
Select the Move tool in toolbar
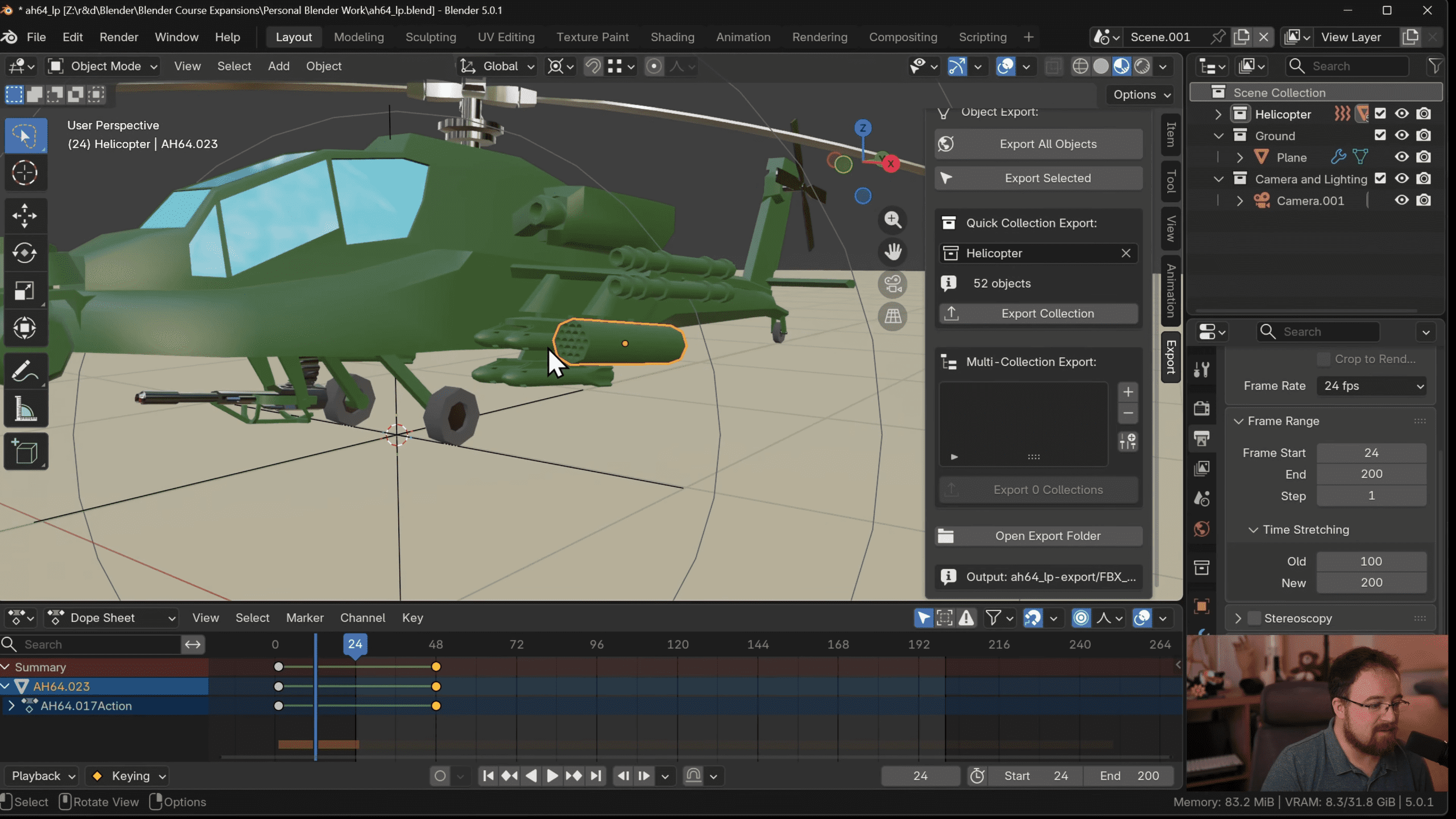24,216
